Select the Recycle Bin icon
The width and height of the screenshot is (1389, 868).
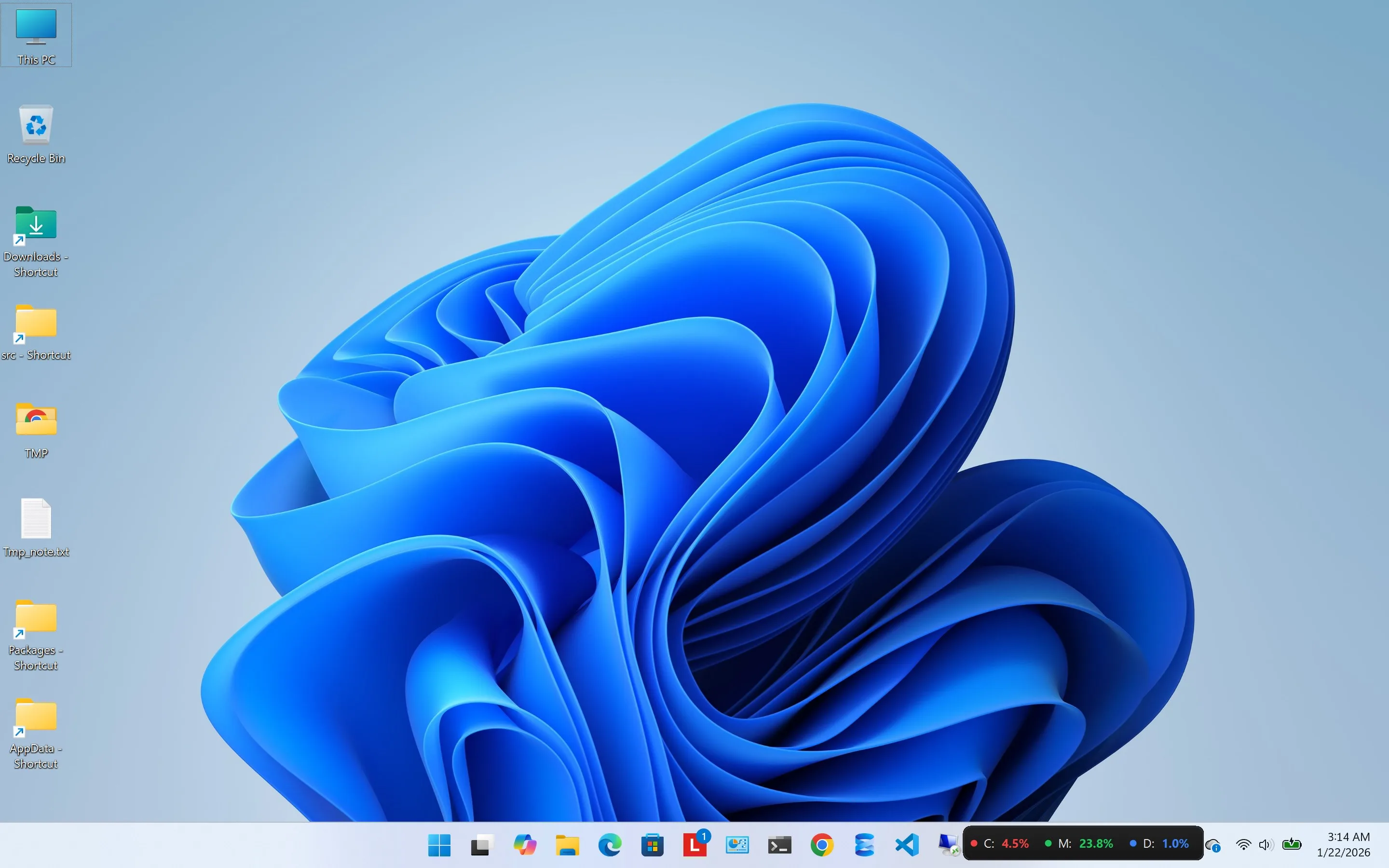point(36,135)
